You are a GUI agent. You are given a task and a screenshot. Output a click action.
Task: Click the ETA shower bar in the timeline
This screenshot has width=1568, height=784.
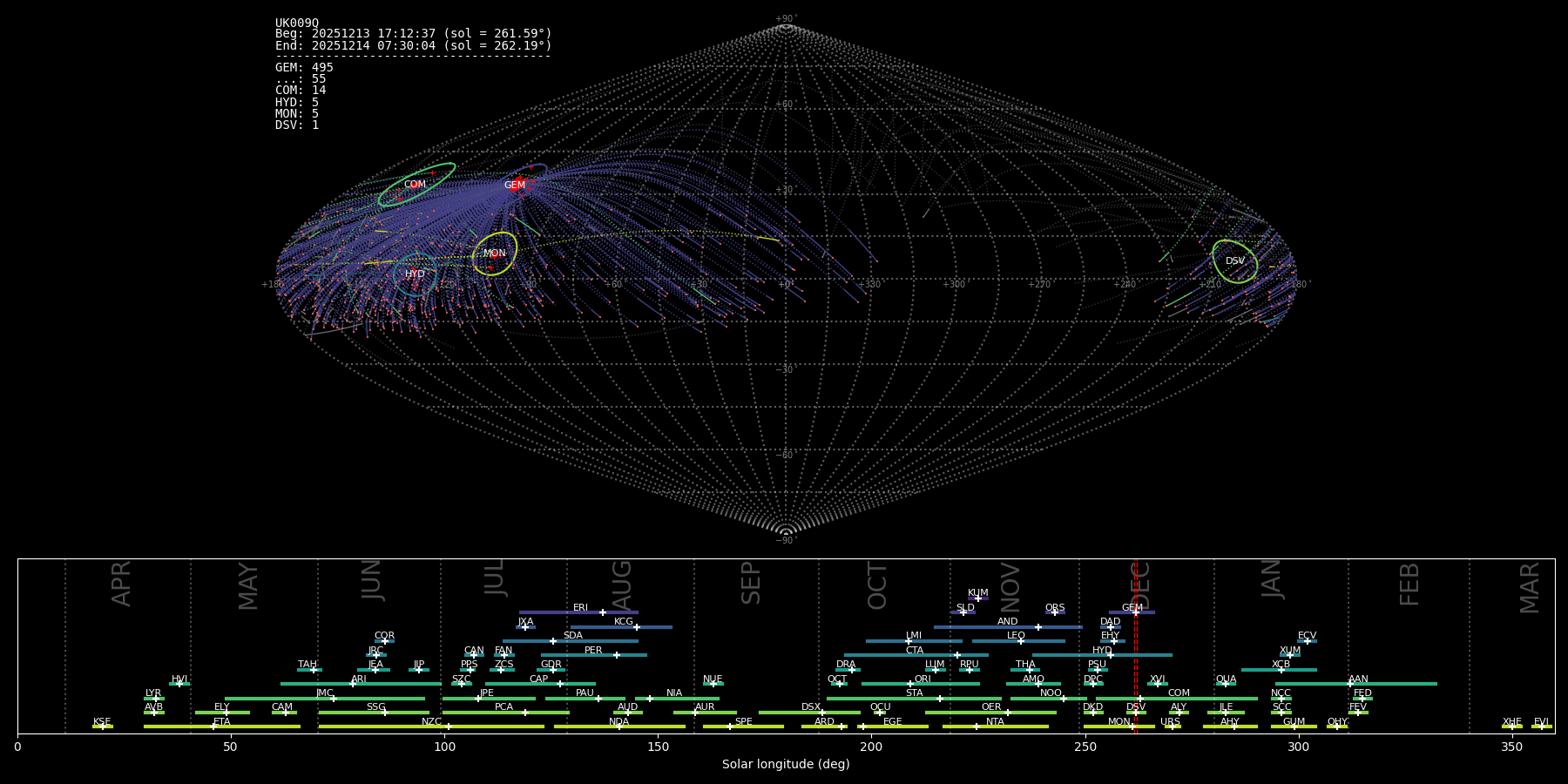(x=222, y=727)
